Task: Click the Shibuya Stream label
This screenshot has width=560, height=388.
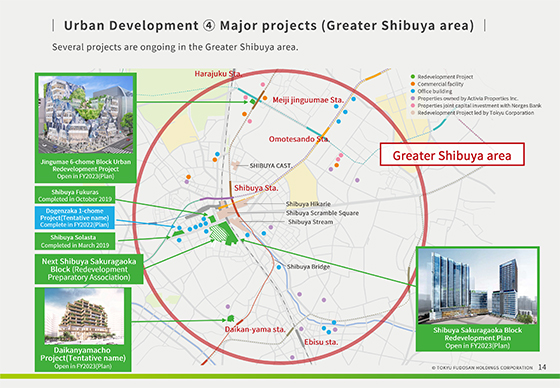Action: pyautogui.click(x=310, y=222)
